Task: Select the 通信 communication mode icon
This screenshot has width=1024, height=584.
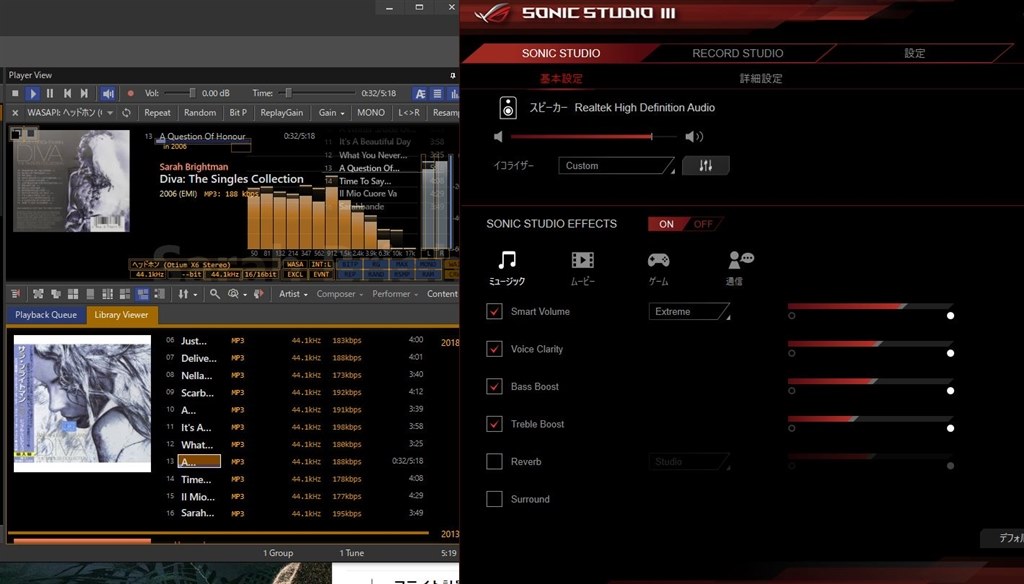Action: pyautogui.click(x=739, y=268)
